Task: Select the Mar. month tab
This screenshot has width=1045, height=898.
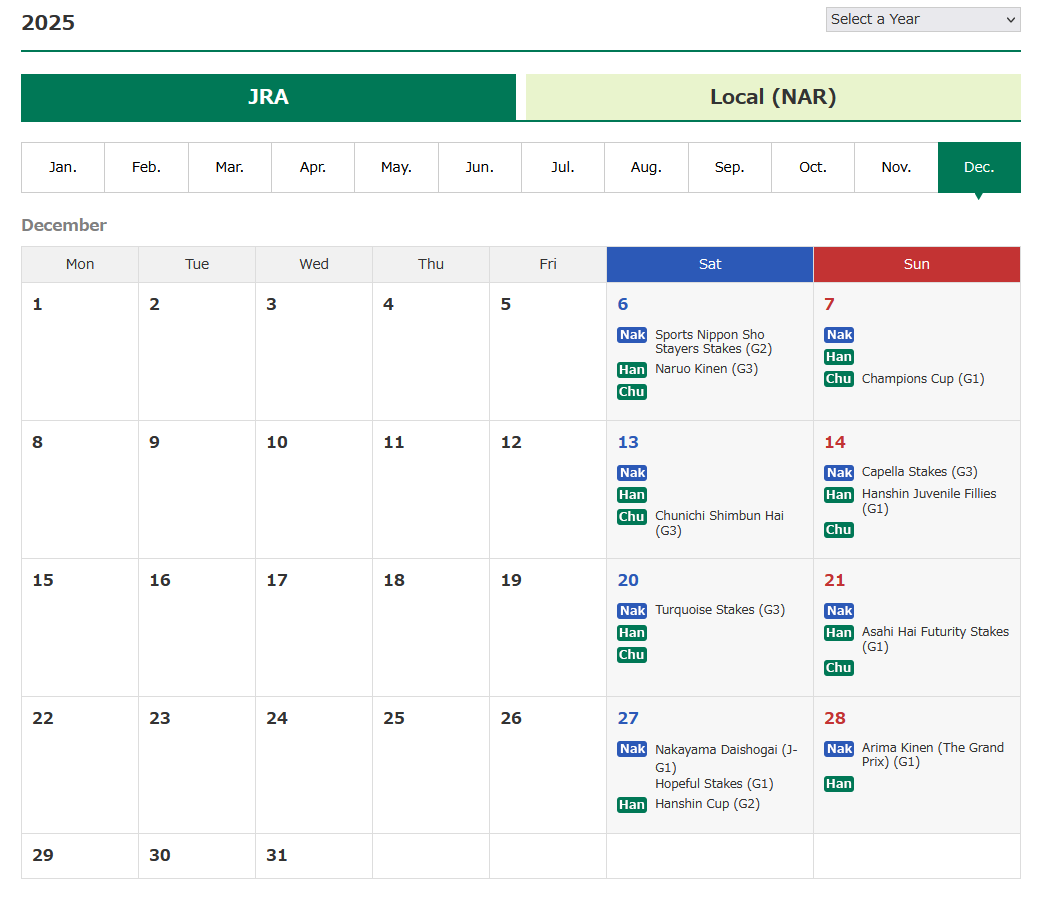Action: coord(229,167)
